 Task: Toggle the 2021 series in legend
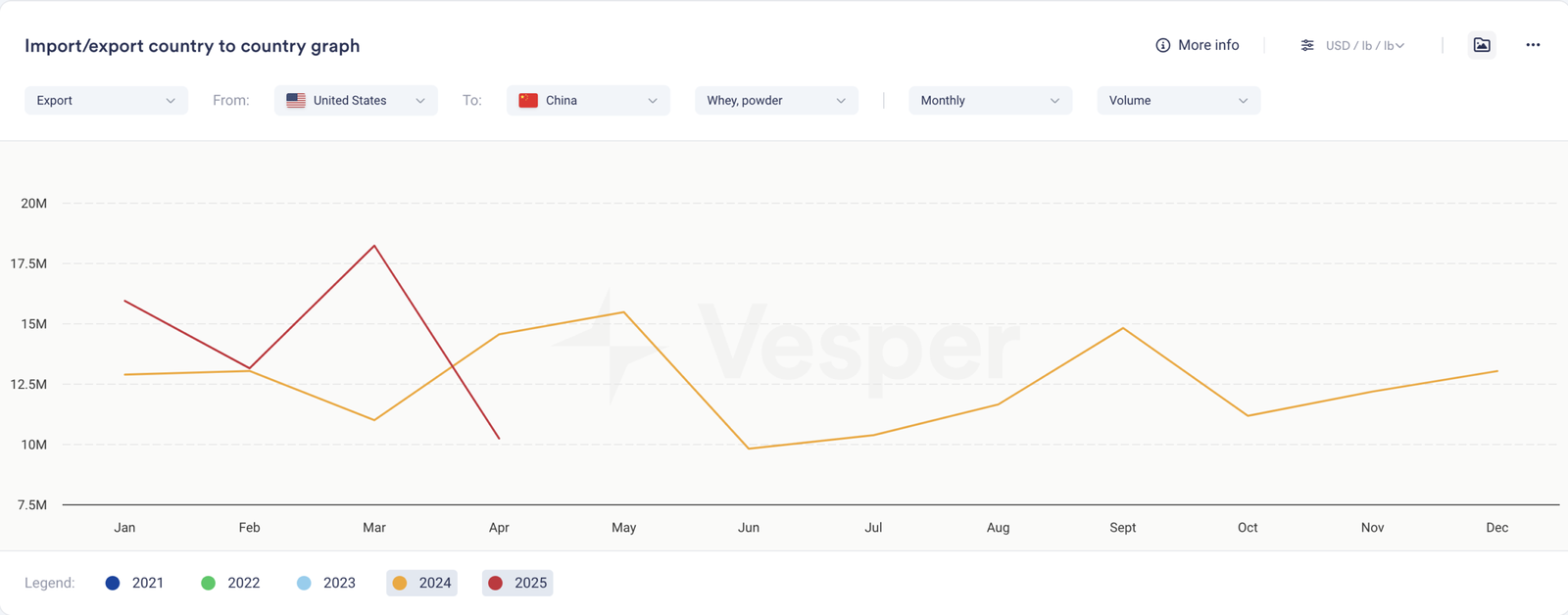(x=135, y=583)
